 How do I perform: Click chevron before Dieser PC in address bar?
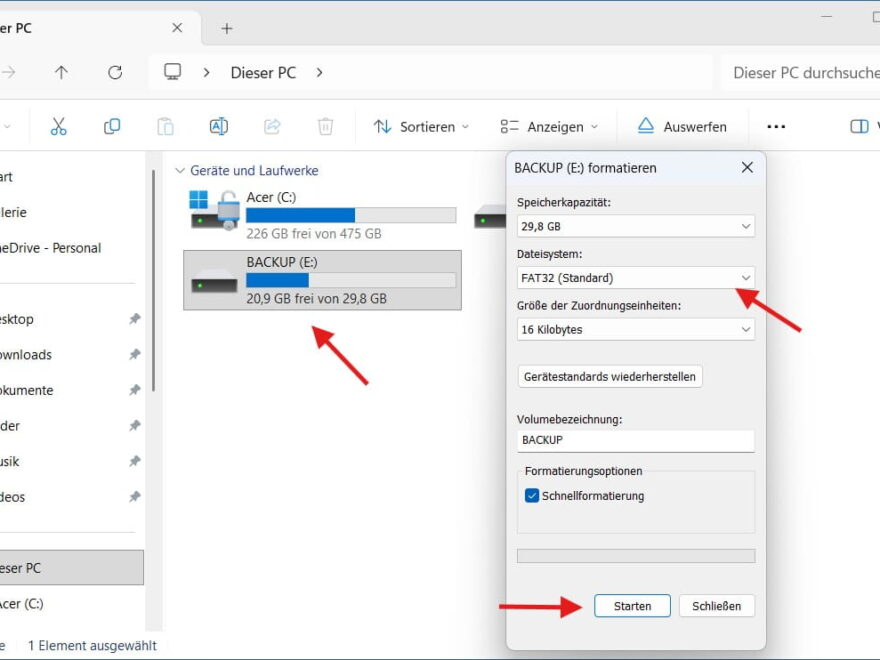207,72
